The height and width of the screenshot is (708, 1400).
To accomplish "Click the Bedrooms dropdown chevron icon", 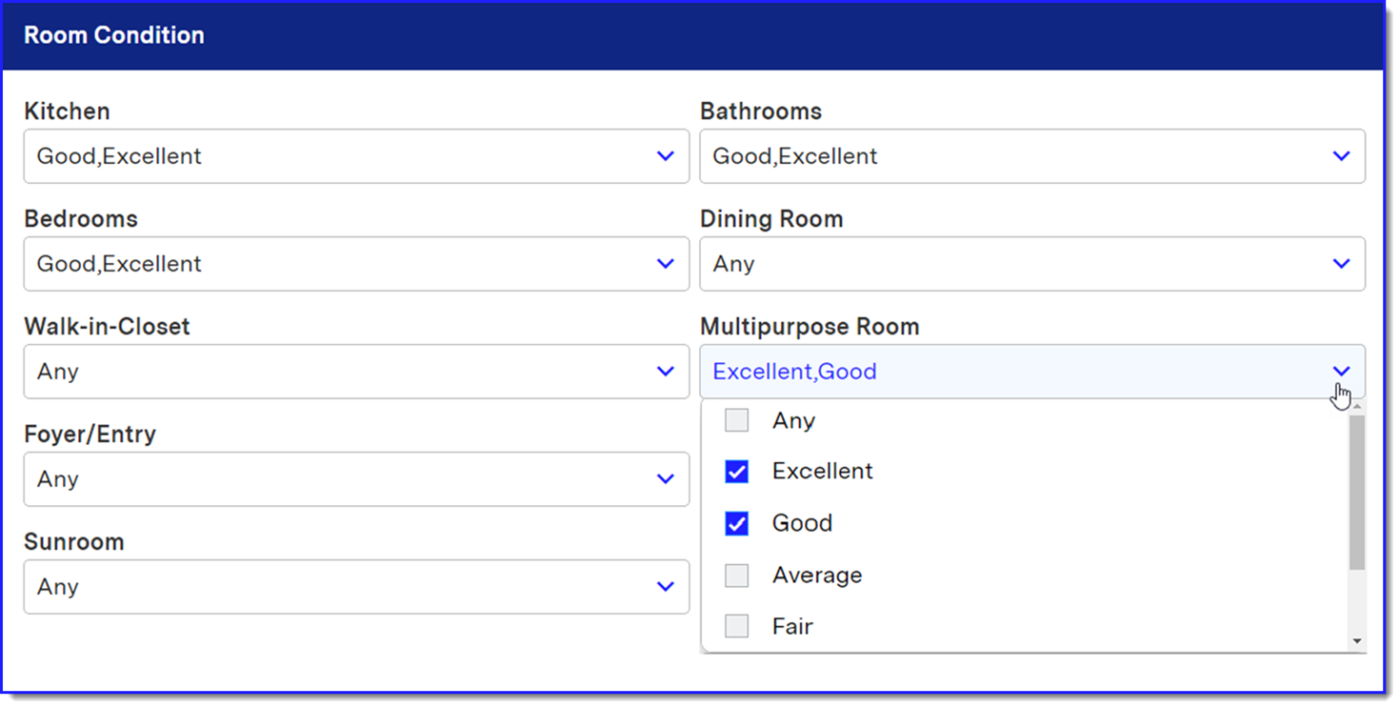I will pos(665,264).
